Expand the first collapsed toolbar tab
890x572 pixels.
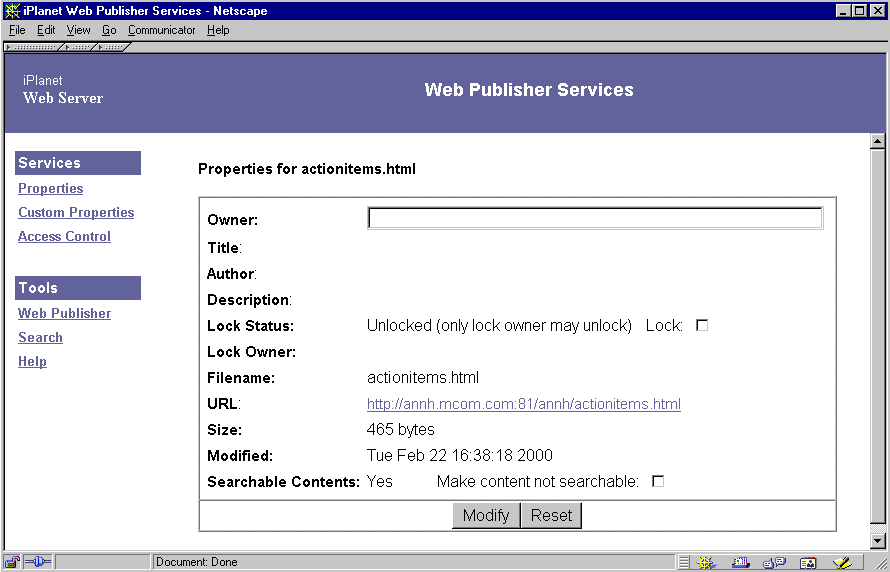[33, 47]
